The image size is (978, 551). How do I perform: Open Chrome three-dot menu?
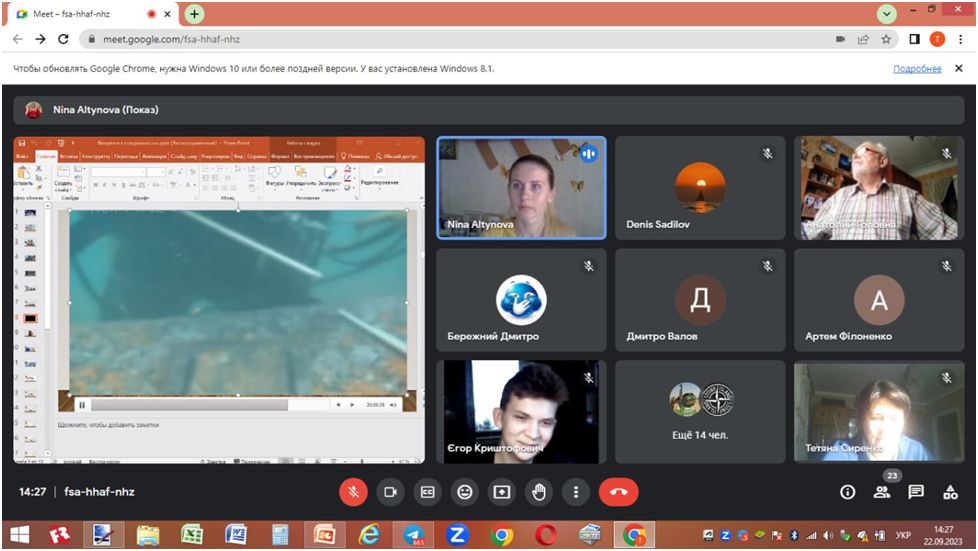point(961,39)
